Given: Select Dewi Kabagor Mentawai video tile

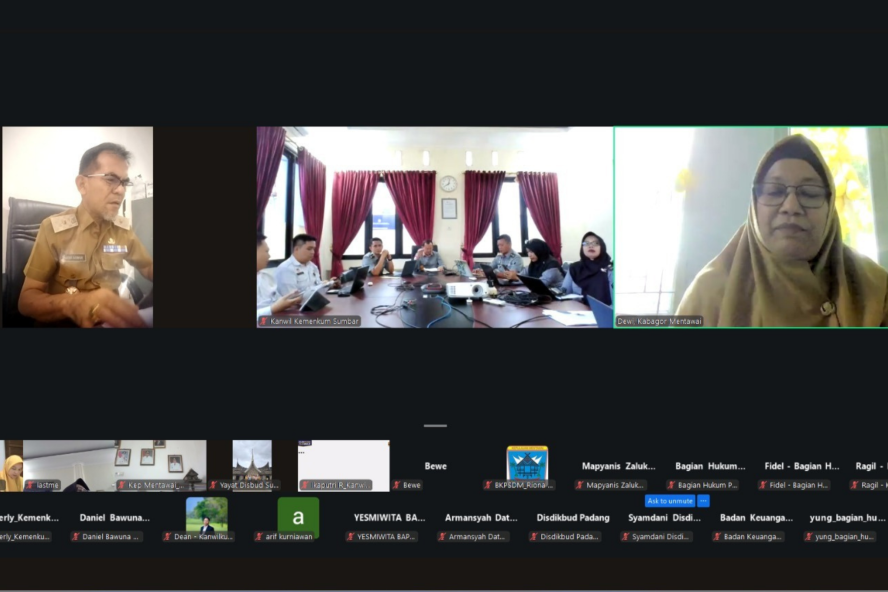Looking at the screenshot, I should click(750, 226).
